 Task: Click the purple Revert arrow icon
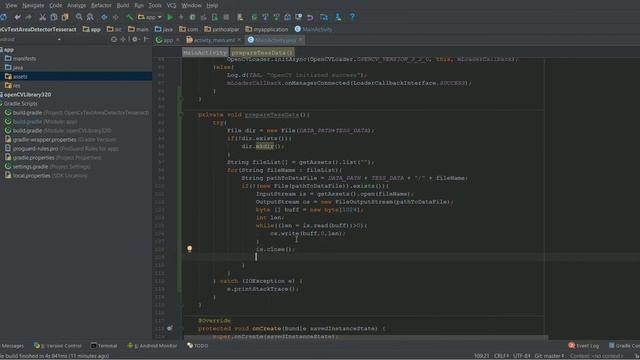(x=310, y=17)
